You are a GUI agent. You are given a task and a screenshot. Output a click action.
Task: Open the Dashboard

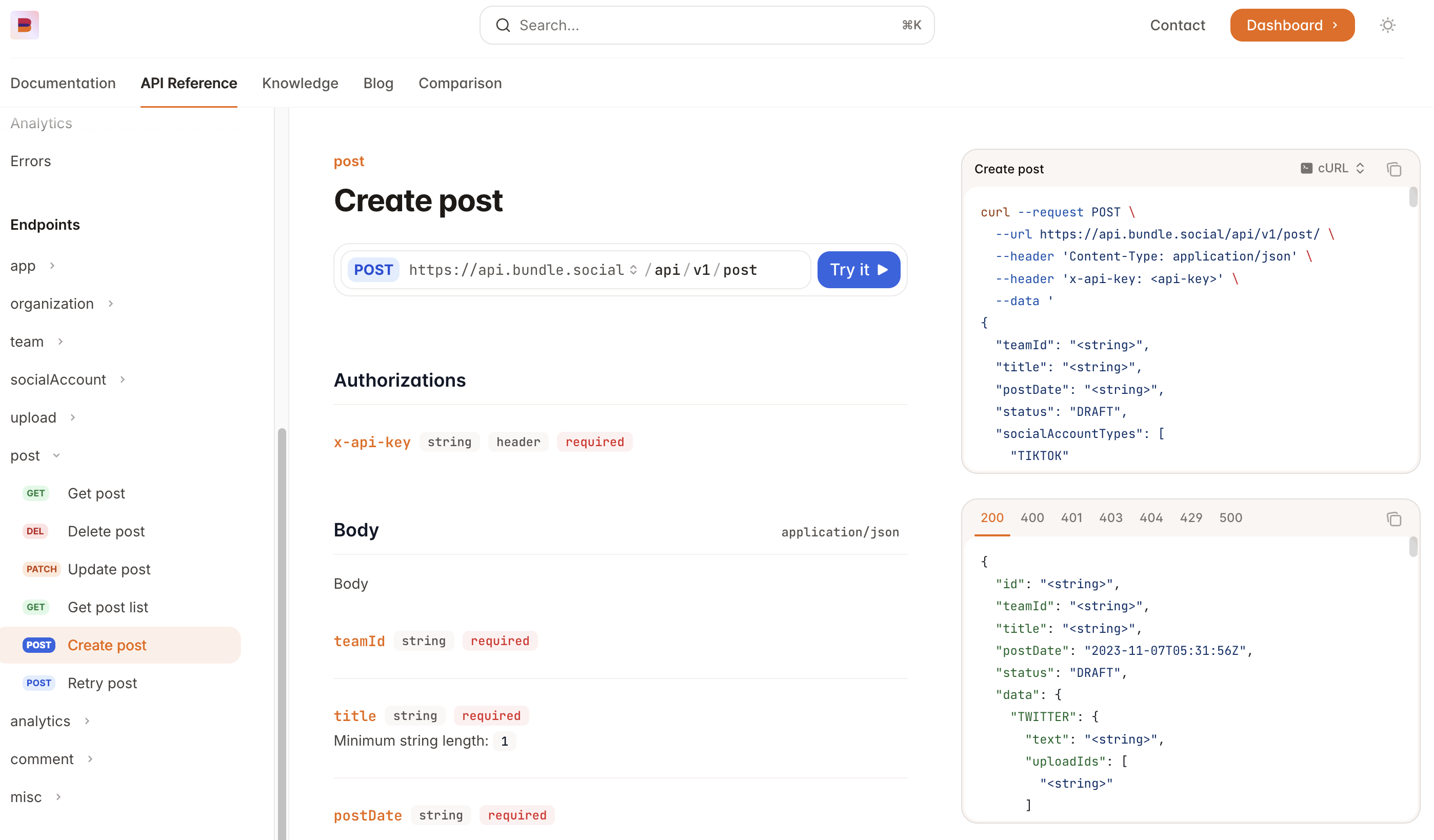(1292, 25)
